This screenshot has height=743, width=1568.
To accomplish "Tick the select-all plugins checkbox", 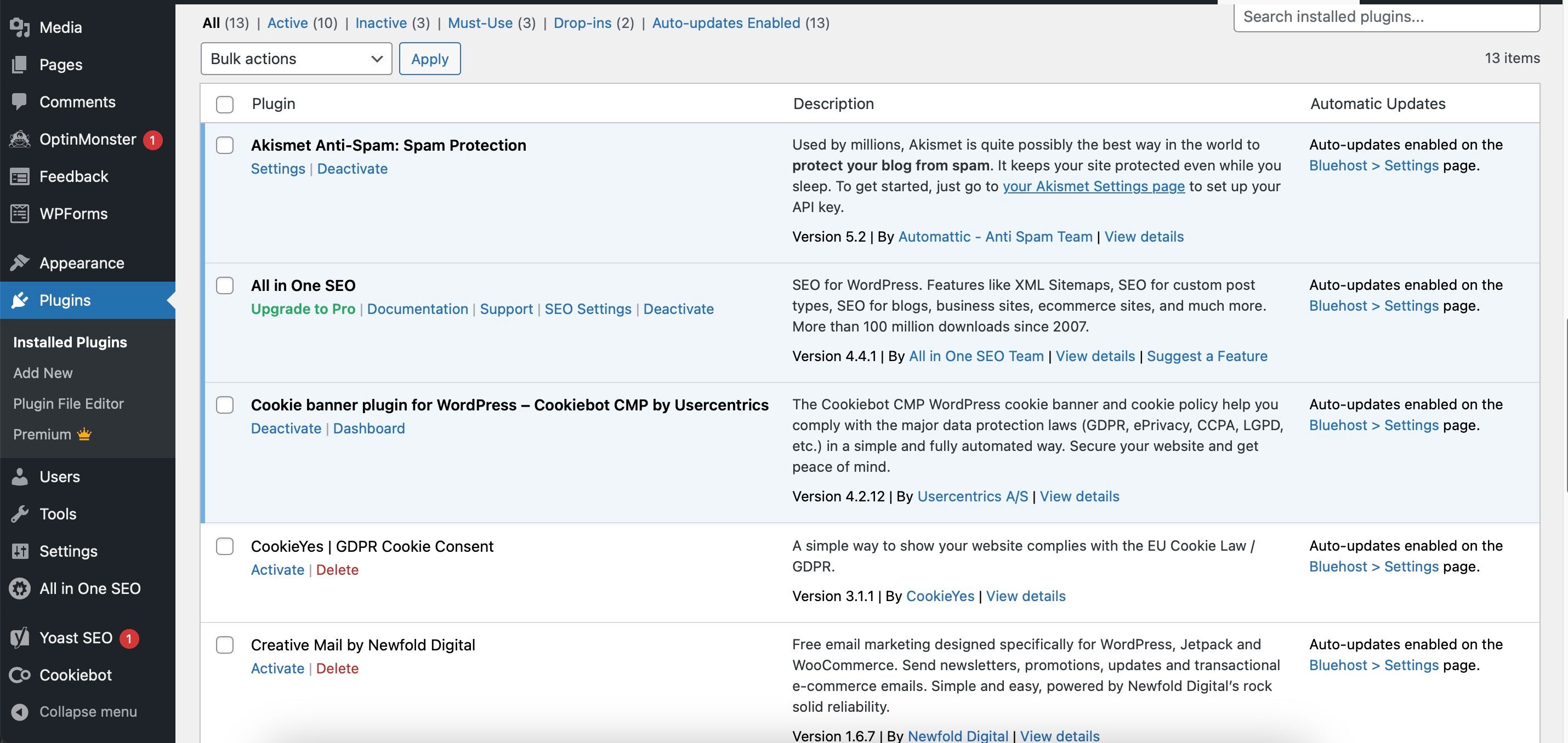I will tap(225, 104).
